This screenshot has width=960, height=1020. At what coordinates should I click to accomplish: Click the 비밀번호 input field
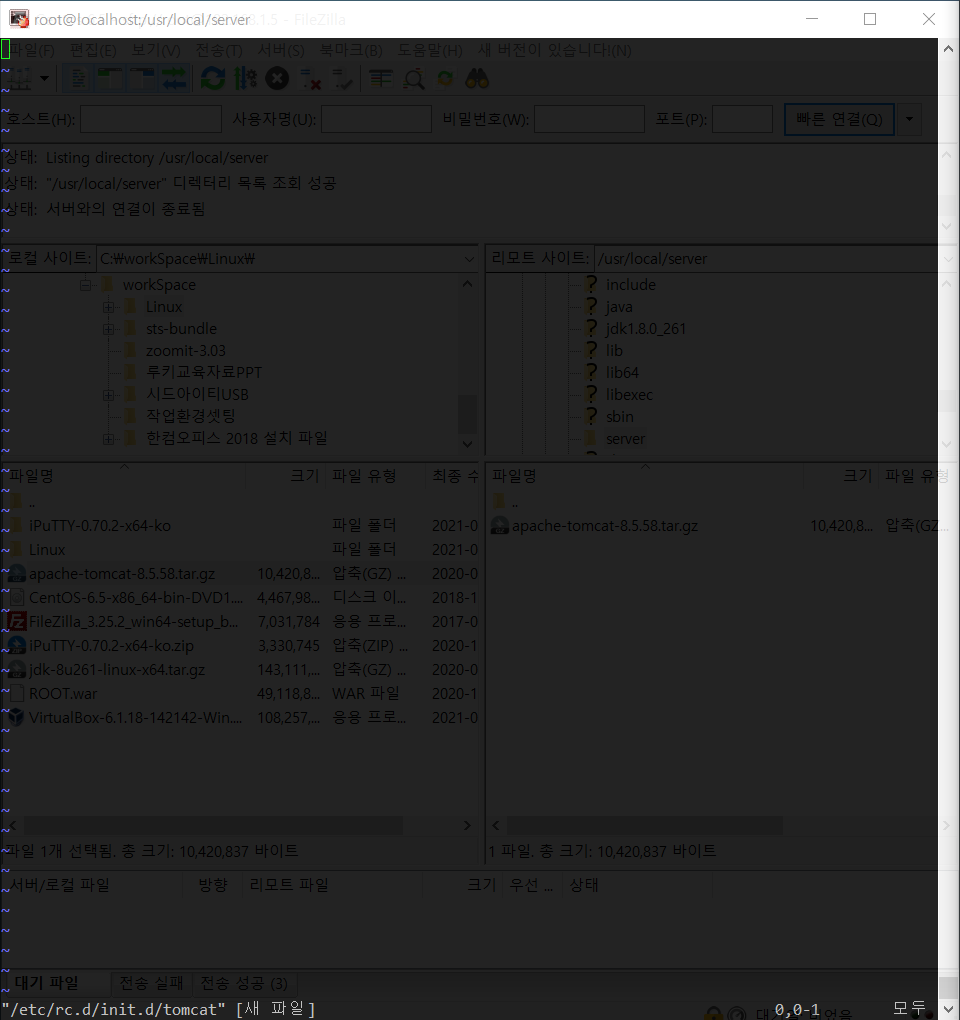click(x=589, y=119)
